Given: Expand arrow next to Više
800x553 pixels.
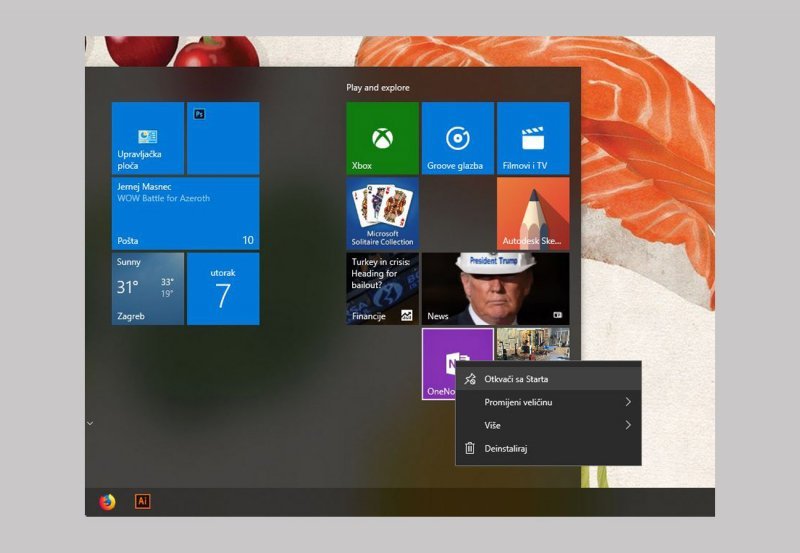Looking at the screenshot, I should click(628, 425).
